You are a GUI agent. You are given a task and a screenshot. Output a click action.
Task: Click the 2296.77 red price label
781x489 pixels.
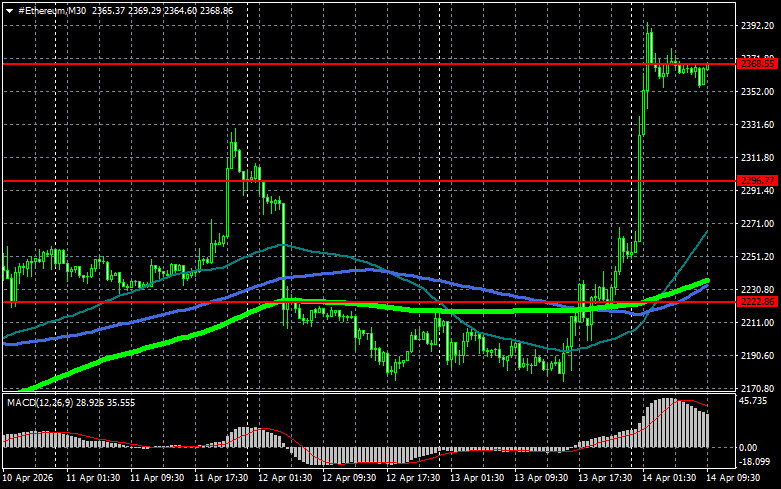(x=757, y=181)
